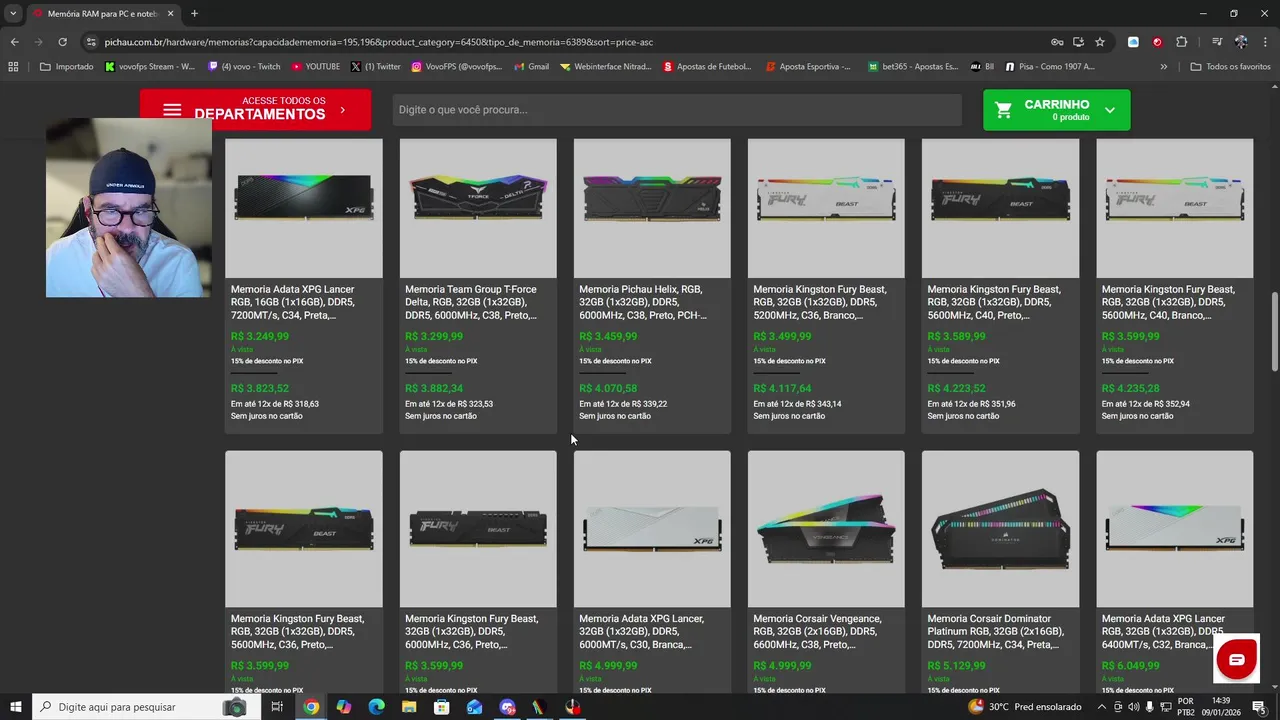Open Adata XPG Lancer 6000MT/s Branca title

click(641, 632)
